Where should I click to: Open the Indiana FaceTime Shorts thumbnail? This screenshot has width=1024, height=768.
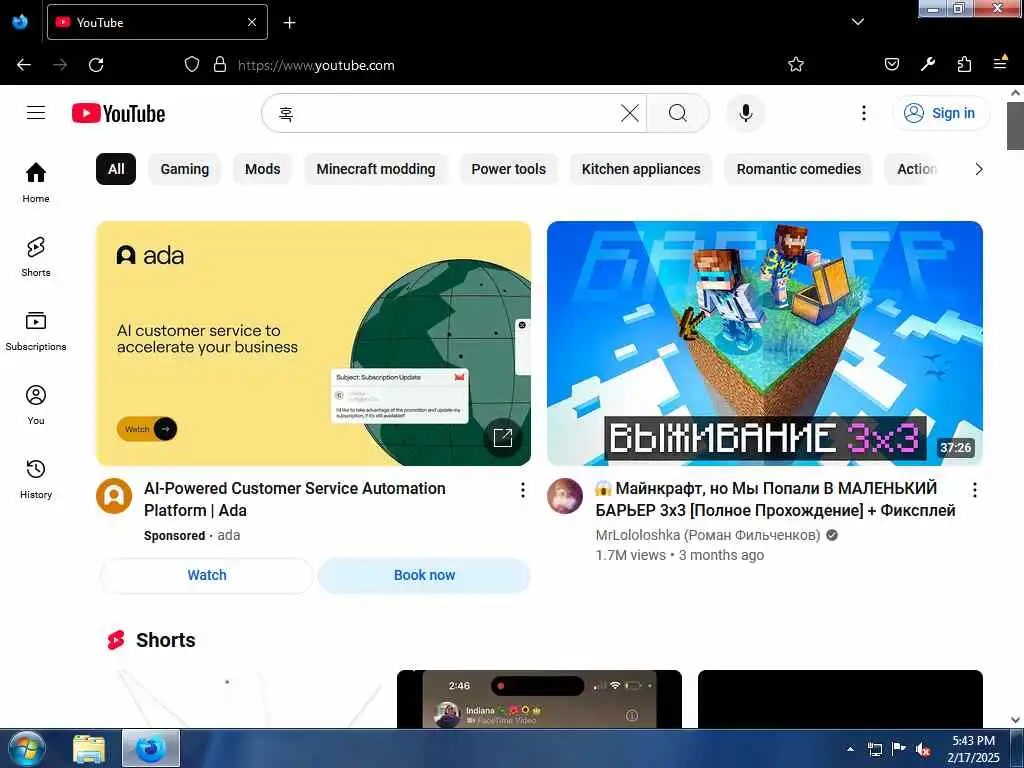(x=539, y=699)
